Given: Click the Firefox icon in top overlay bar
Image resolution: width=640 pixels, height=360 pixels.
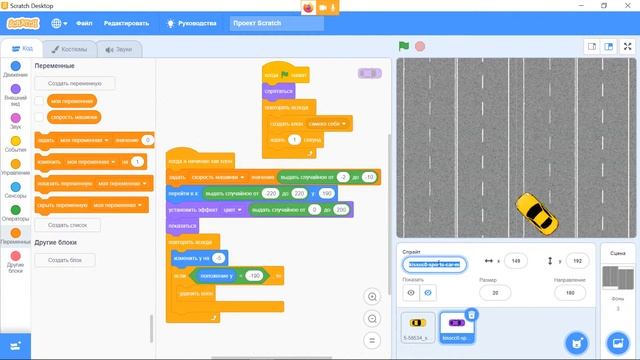Looking at the screenshot, I should [308, 7].
